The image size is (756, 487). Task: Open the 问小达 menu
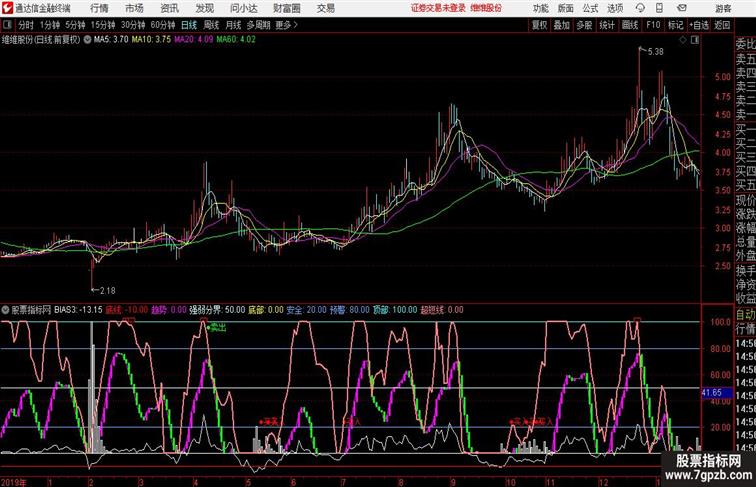tap(244, 8)
